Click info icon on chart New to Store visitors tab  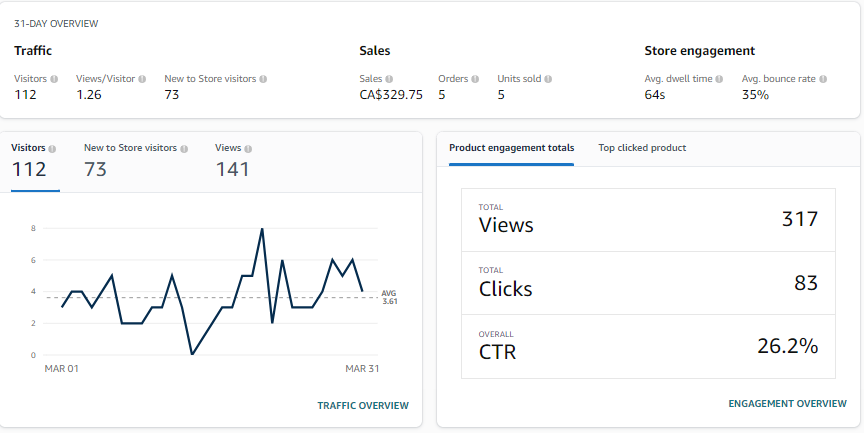pyautogui.click(x=184, y=148)
